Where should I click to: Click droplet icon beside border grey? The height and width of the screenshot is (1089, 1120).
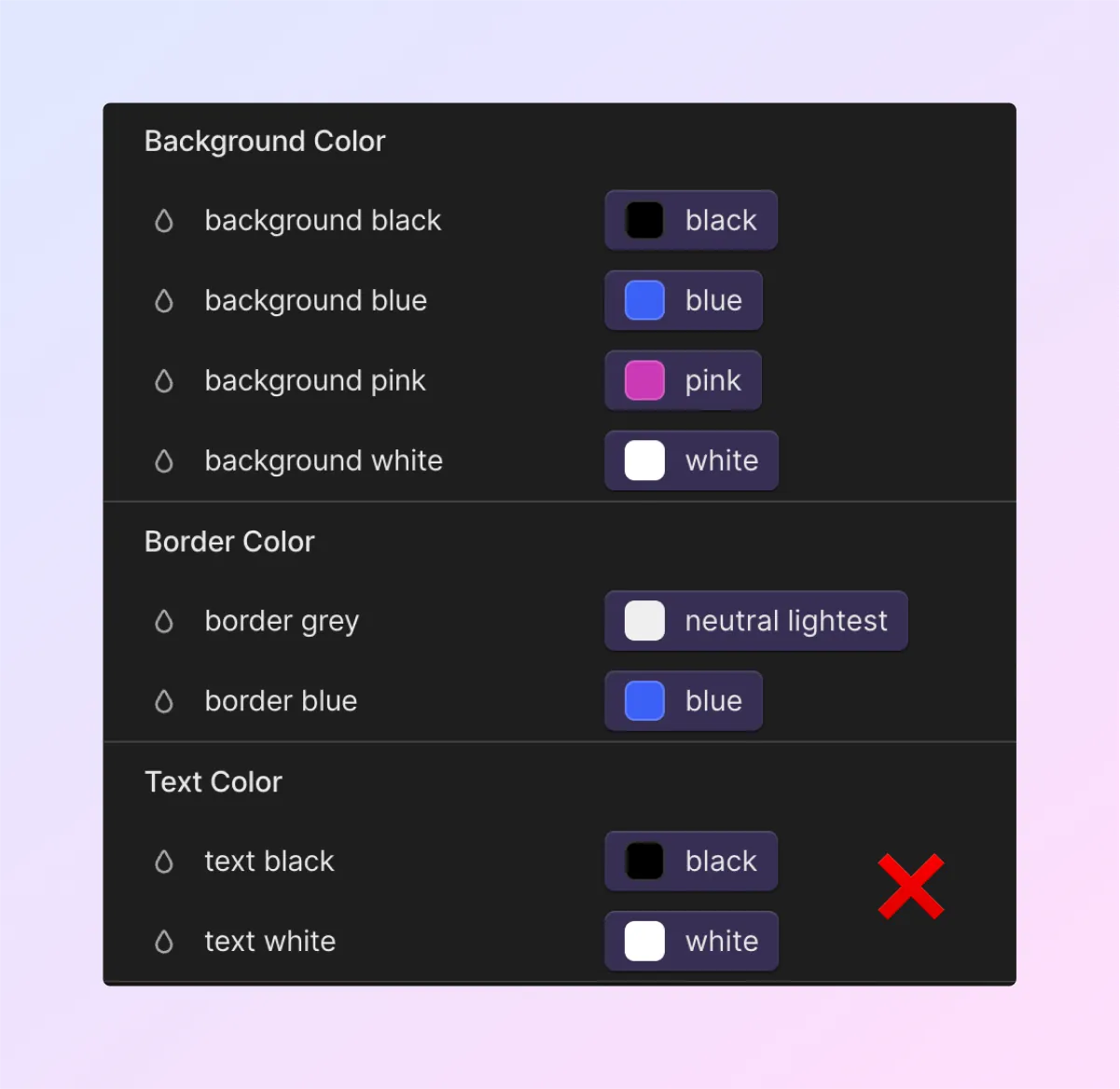pos(164,622)
